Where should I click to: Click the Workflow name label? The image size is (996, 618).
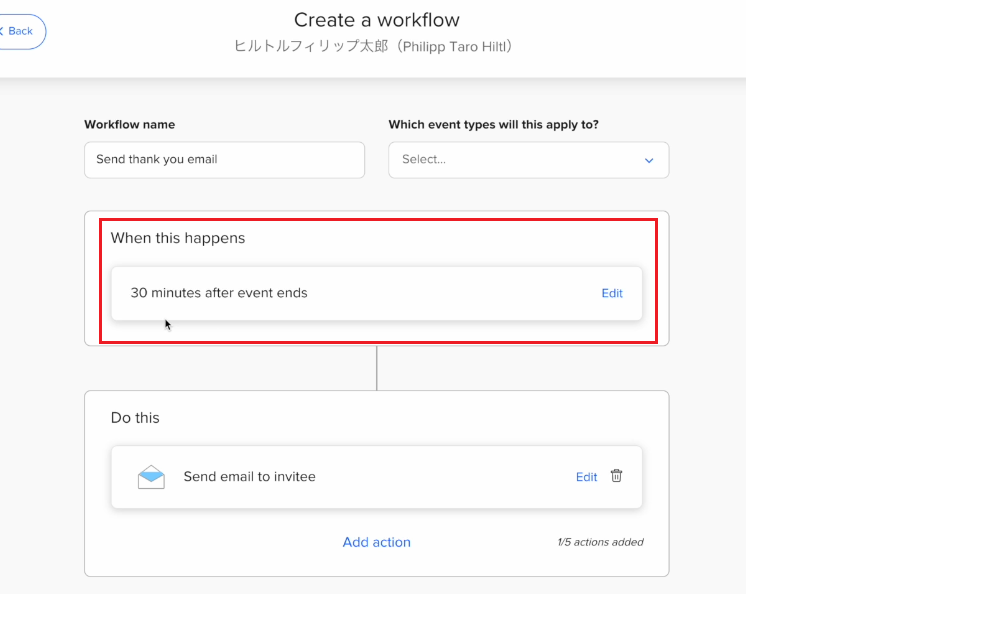coord(130,124)
